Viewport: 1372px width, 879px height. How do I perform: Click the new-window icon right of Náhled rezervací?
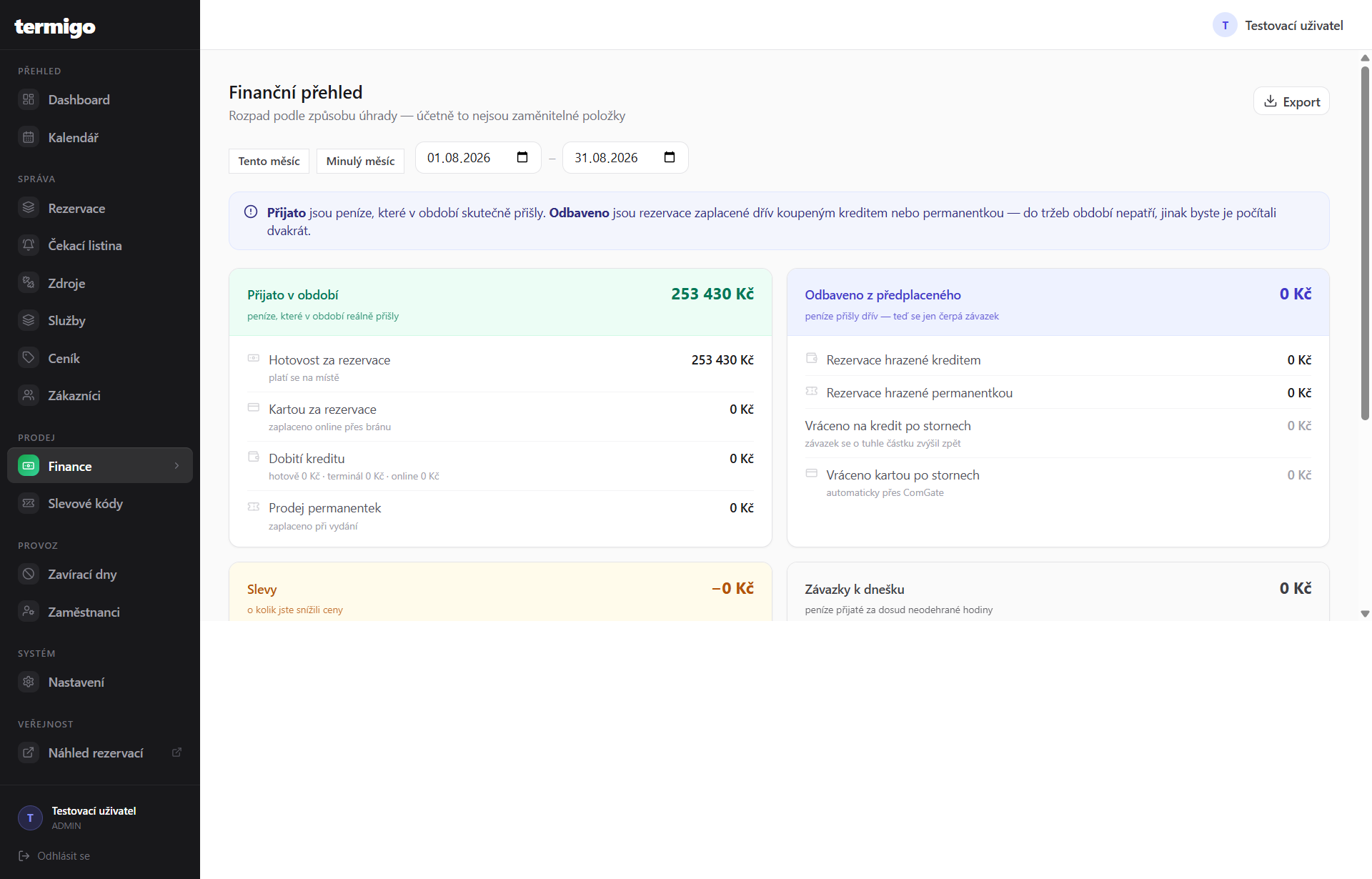tap(177, 753)
